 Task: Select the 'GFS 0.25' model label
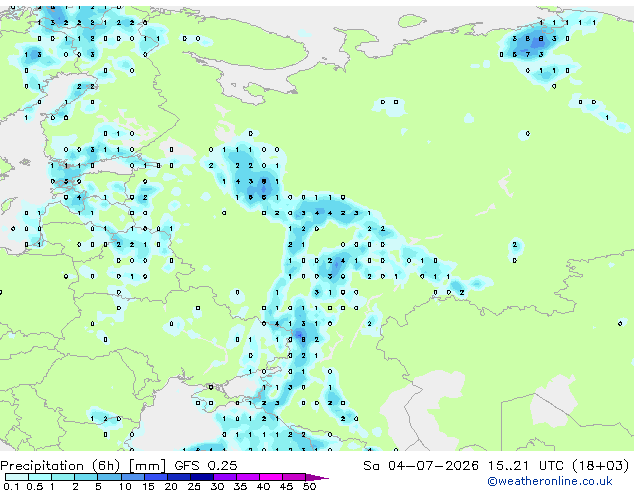coord(205,466)
